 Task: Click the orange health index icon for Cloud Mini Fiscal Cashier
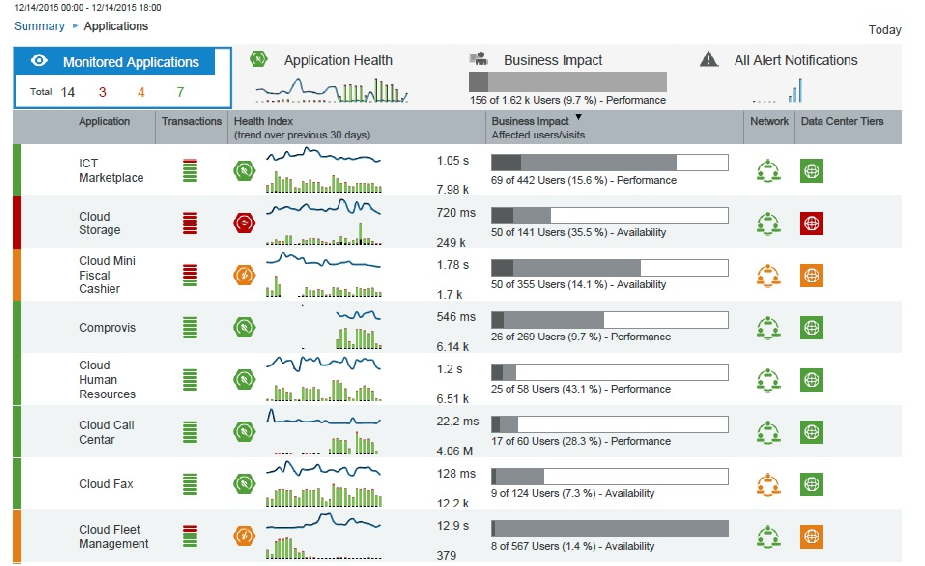pyautogui.click(x=245, y=275)
